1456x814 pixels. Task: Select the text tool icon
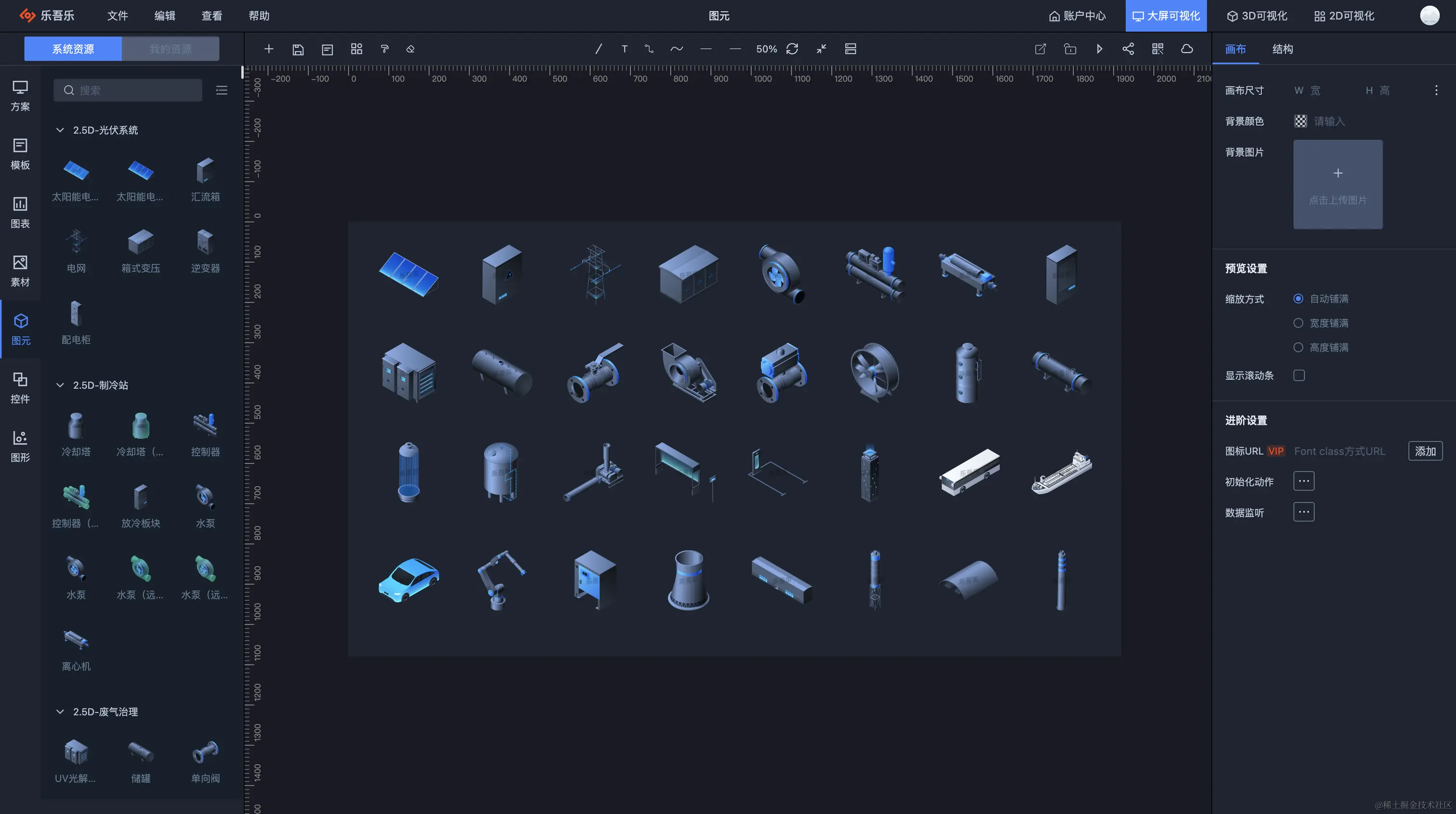(x=624, y=49)
